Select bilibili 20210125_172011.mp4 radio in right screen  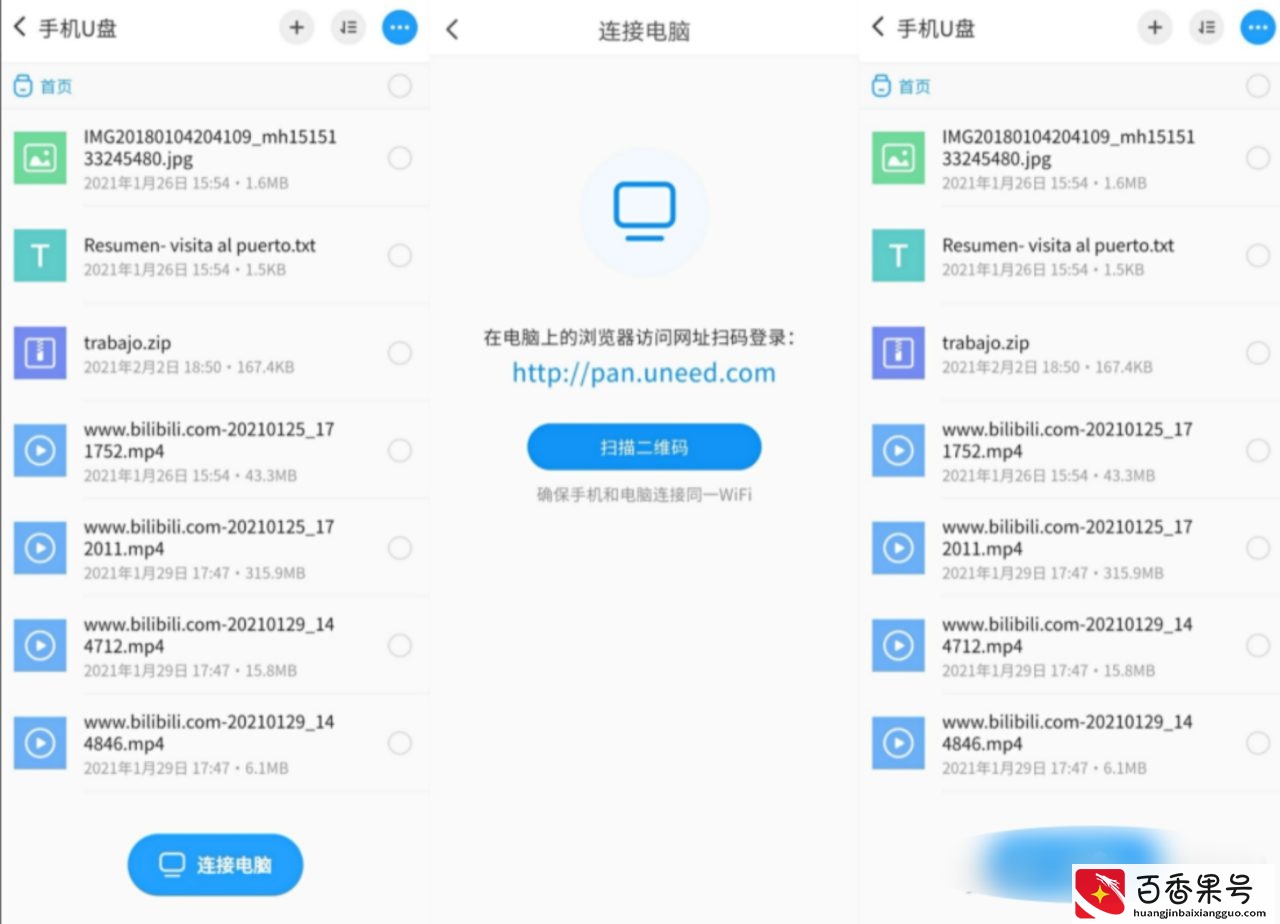click(x=1258, y=548)
